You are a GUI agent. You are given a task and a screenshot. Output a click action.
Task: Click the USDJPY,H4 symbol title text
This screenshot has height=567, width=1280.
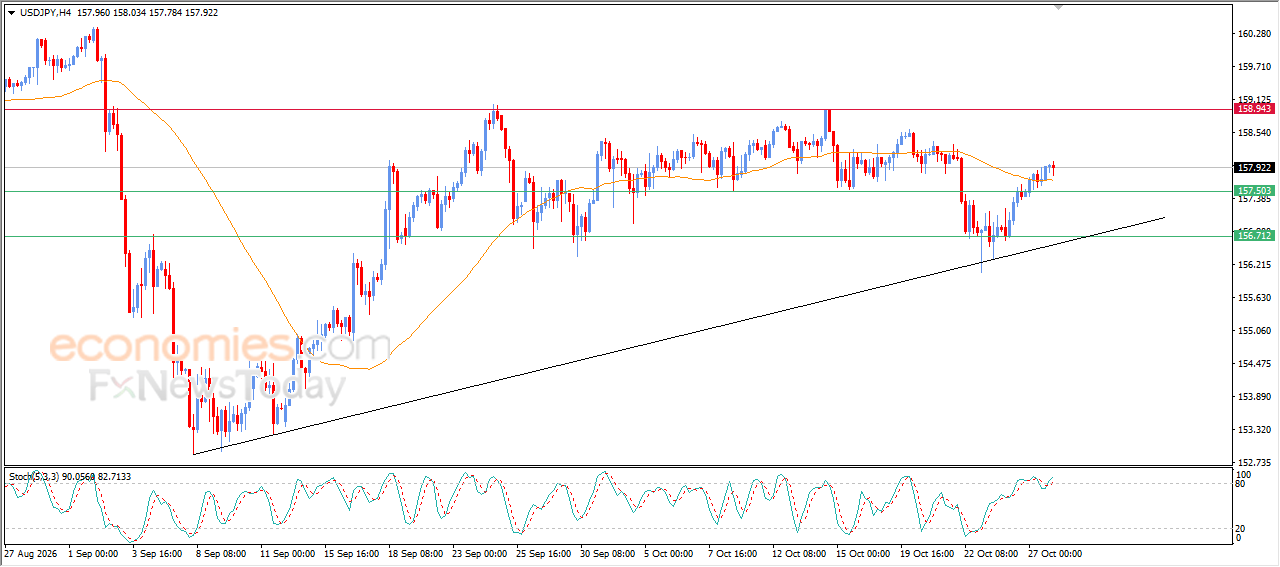[47, 12]
